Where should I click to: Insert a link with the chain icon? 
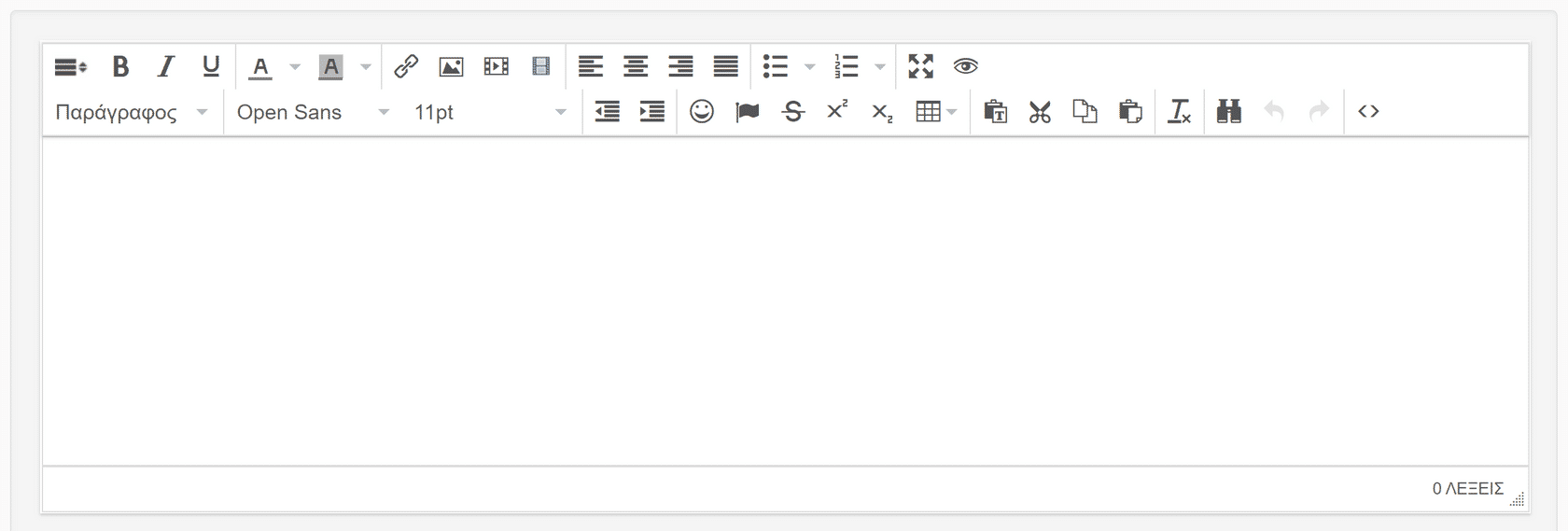(406, 66)
